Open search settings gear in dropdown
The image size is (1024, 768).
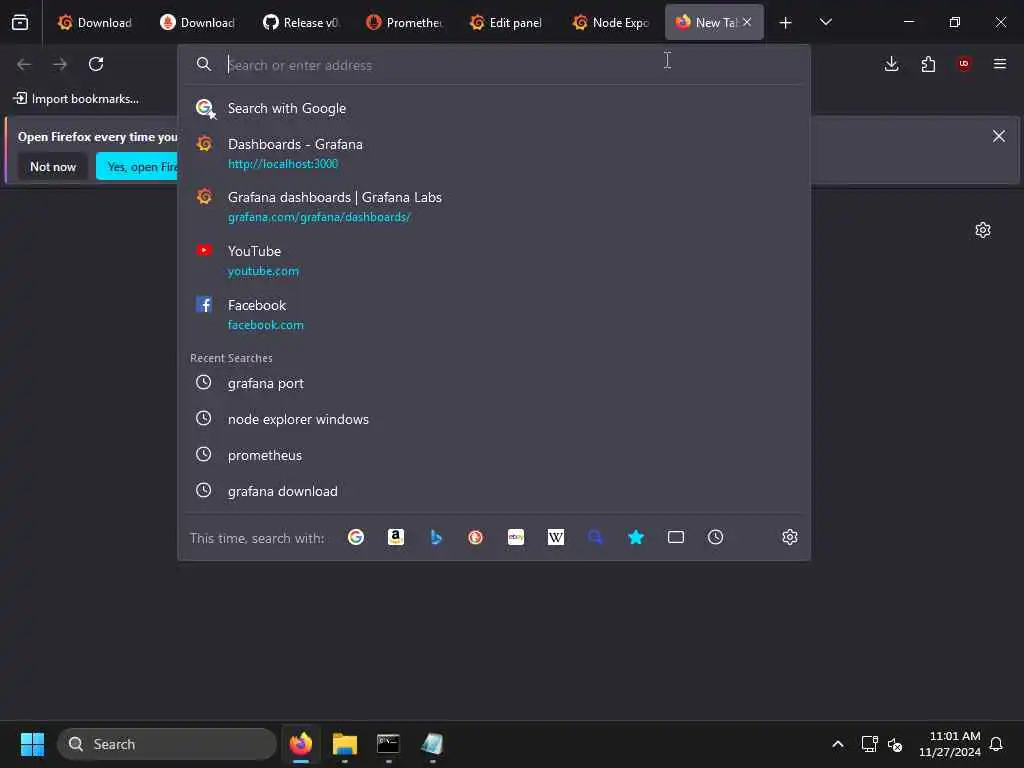point(790,537)
